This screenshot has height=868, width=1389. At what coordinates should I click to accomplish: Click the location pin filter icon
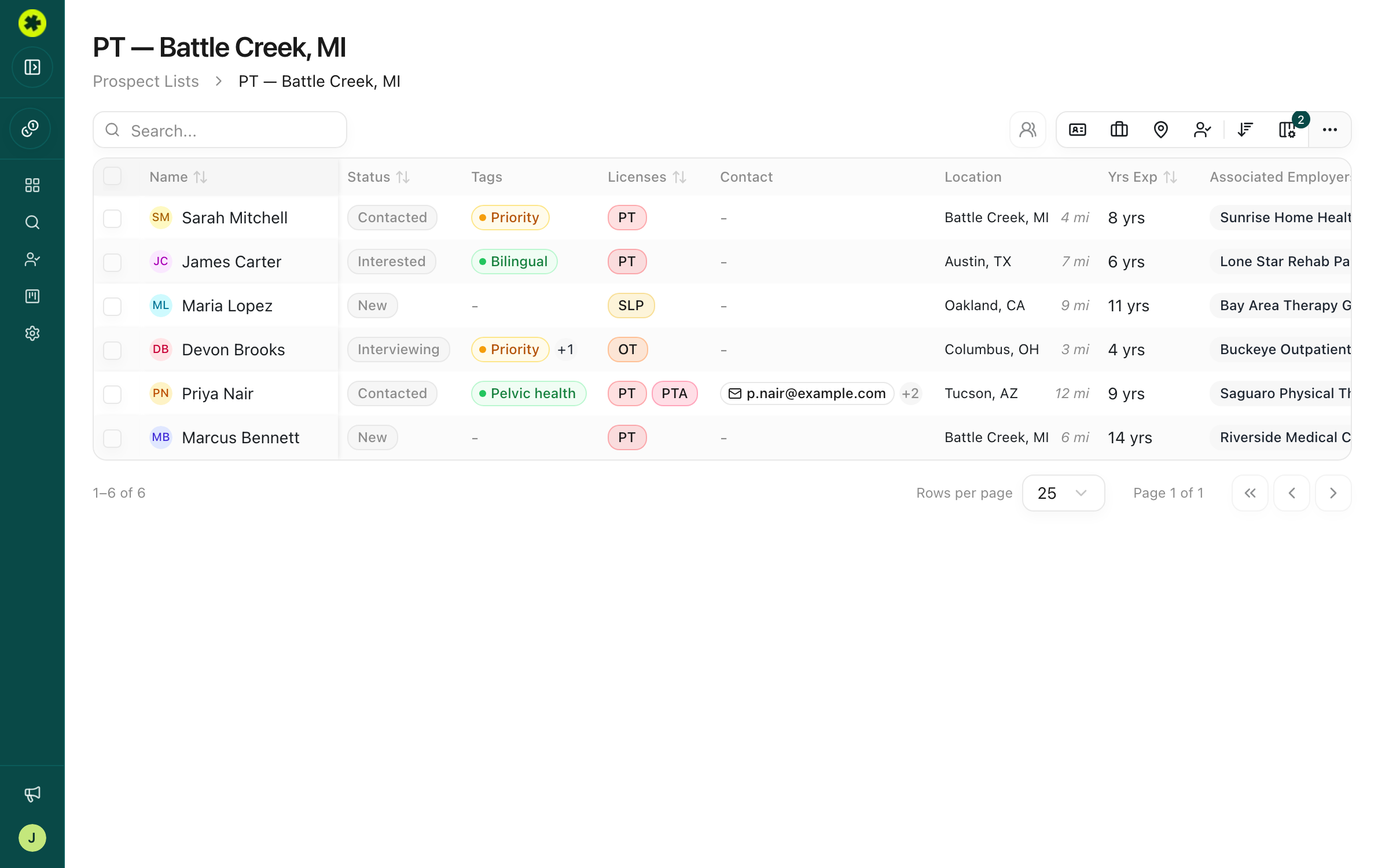coord(1160,130)
